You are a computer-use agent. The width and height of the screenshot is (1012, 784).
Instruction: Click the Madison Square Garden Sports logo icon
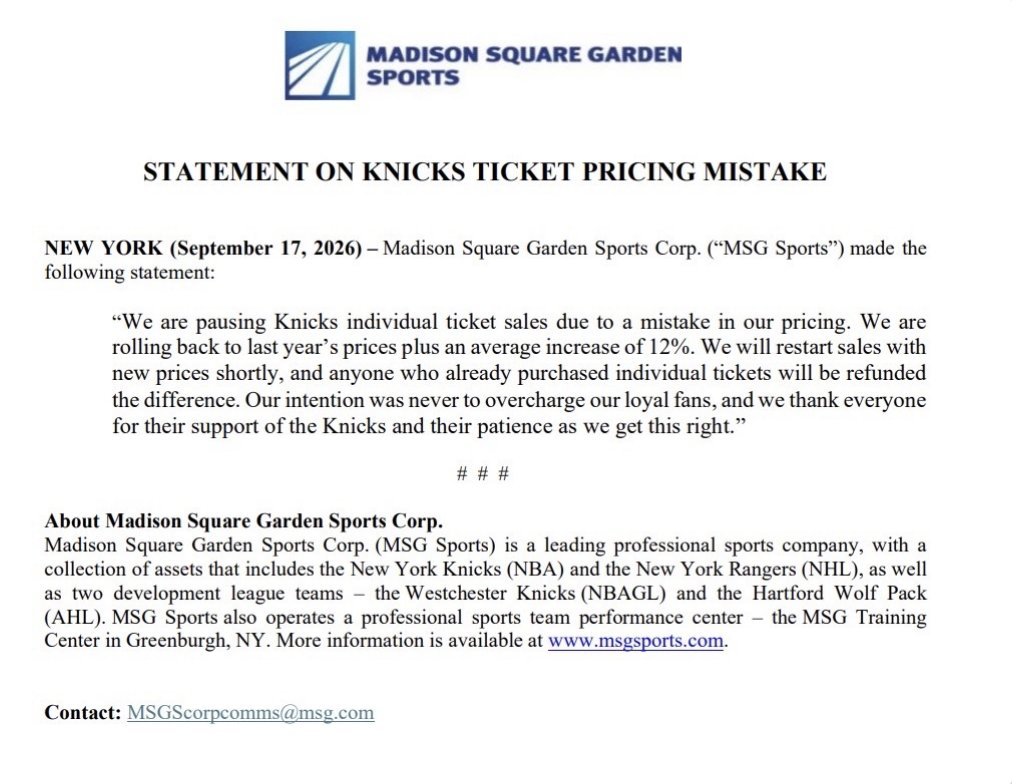pyautogui.click(x=320, y=65)
